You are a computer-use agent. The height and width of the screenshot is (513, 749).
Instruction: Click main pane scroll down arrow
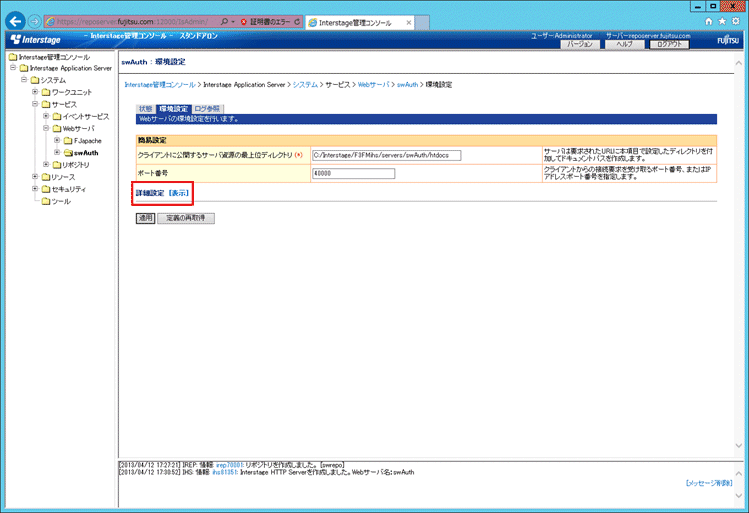point(738,446)
